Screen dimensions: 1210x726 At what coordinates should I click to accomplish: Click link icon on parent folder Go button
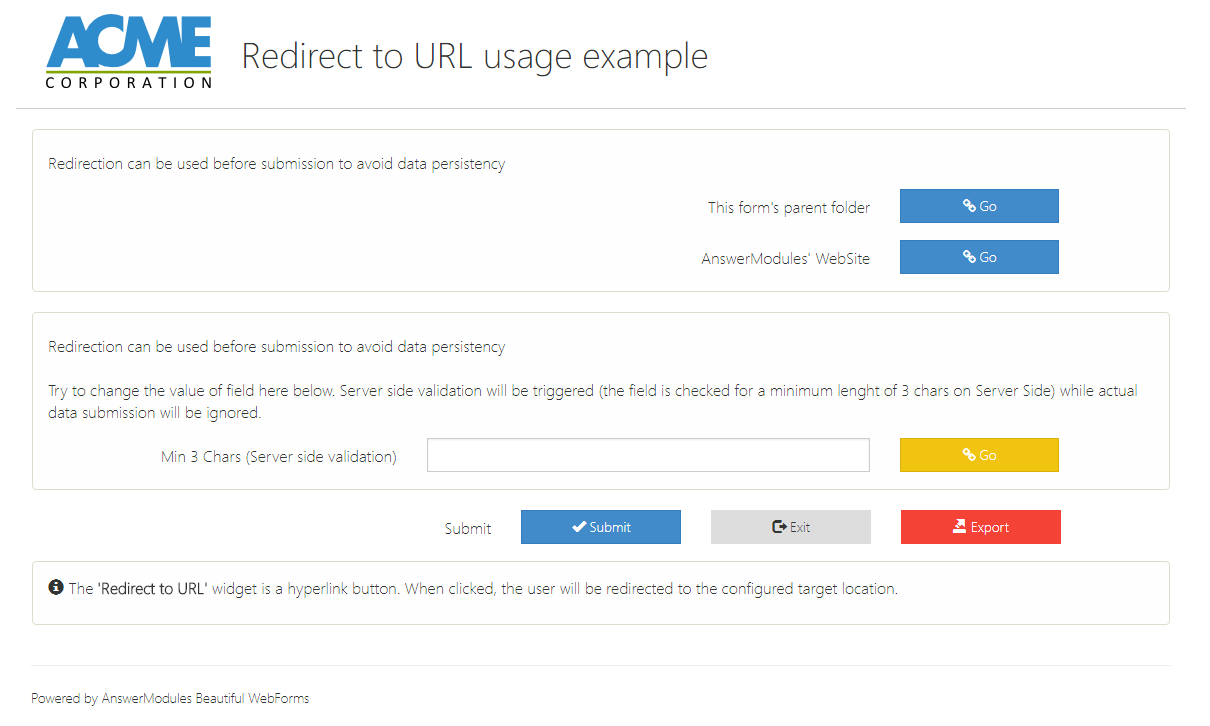(x=969, y=206)
